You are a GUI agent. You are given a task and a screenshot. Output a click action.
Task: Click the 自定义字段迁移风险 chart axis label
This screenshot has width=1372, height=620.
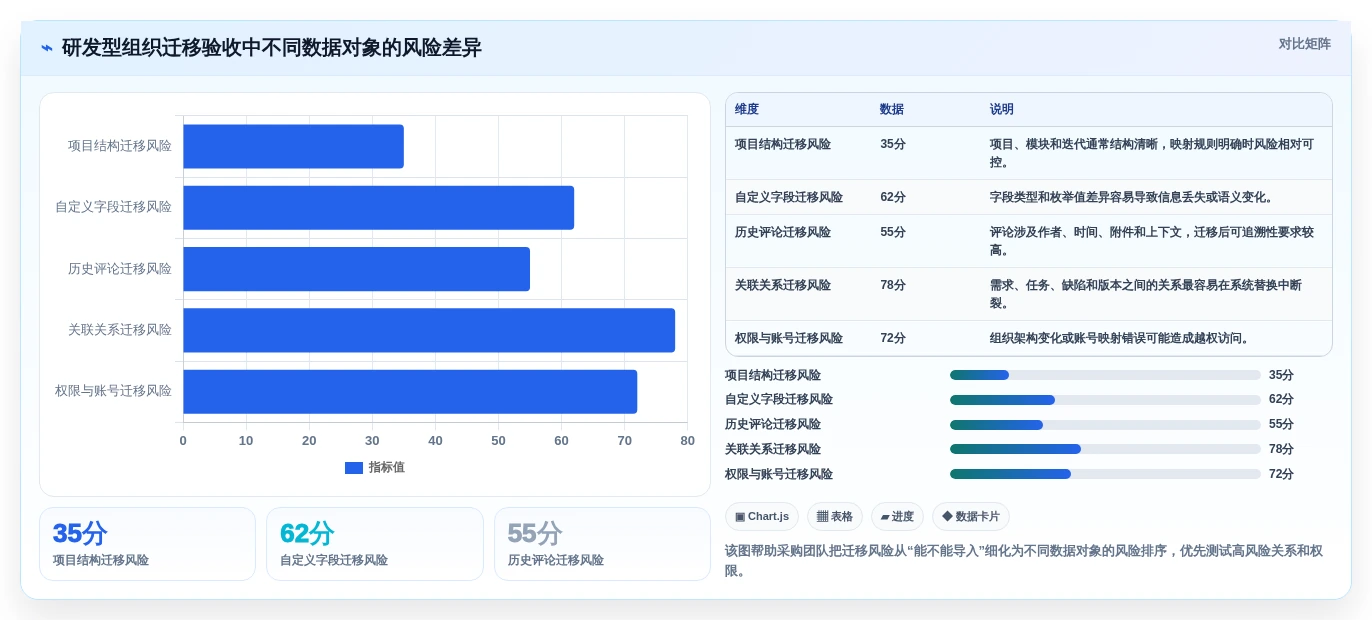(x=114, y=207)
